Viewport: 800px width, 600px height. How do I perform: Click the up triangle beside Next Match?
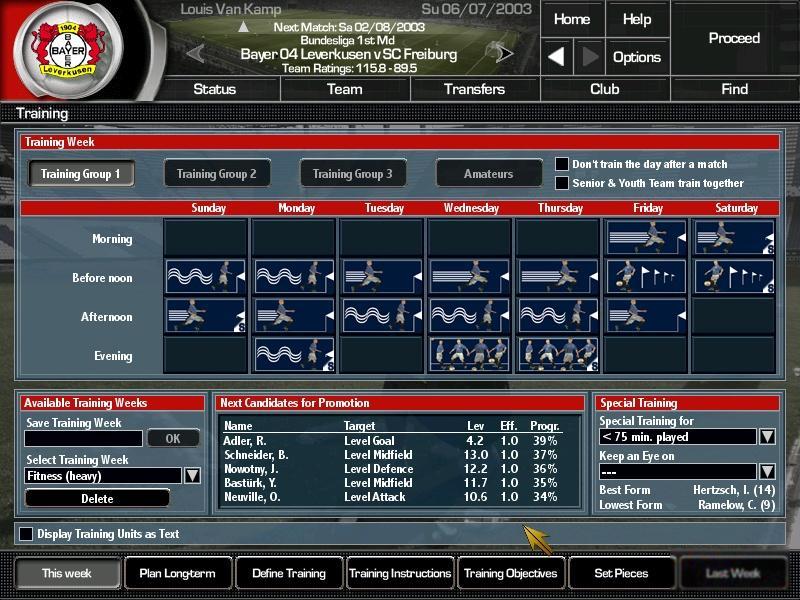(244, 26)
